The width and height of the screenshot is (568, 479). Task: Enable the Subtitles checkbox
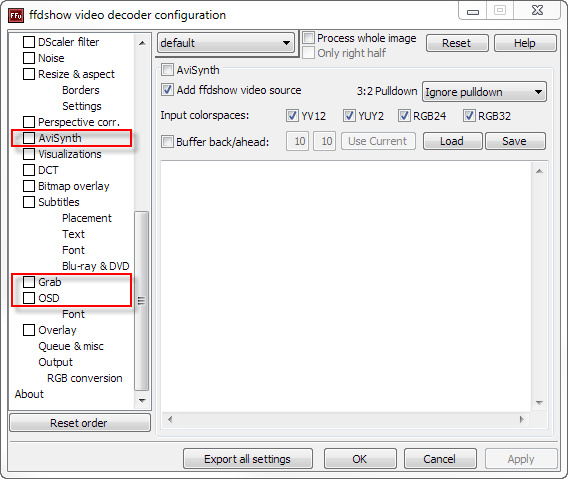pyautogui.click(x=29, y=202)
